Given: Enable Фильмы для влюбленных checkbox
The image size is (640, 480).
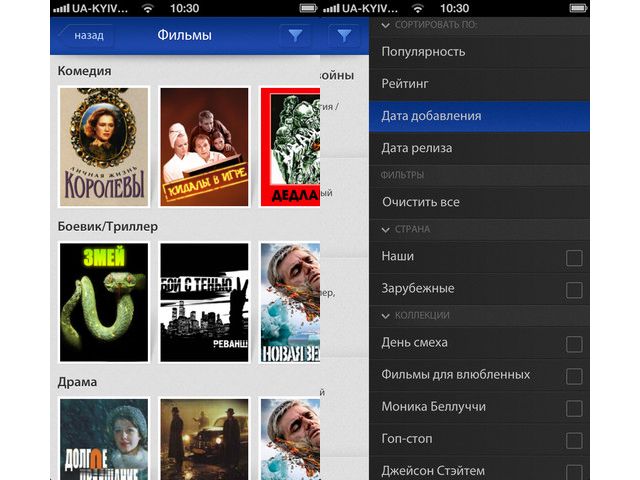Looking at the screenshot, I should click(x=574, y=376).
